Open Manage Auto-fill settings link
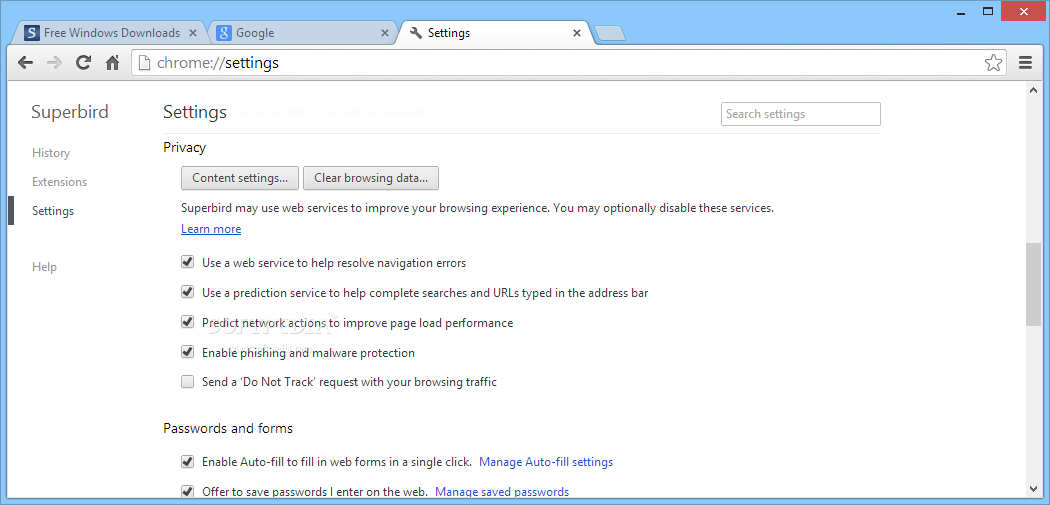Screen dimensions: 1050x505 [546, 462]
